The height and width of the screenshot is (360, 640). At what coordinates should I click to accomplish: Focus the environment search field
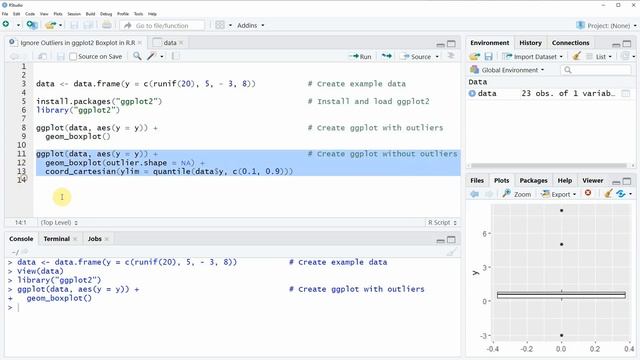pyautogui.click(x=596, y=70)
